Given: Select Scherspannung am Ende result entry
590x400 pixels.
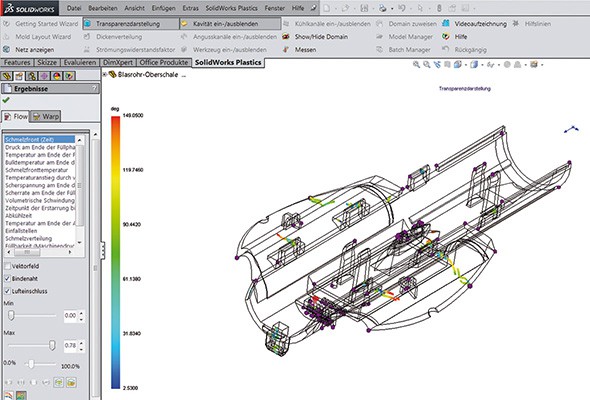Looking at the screenshot, I should (40, 185).
